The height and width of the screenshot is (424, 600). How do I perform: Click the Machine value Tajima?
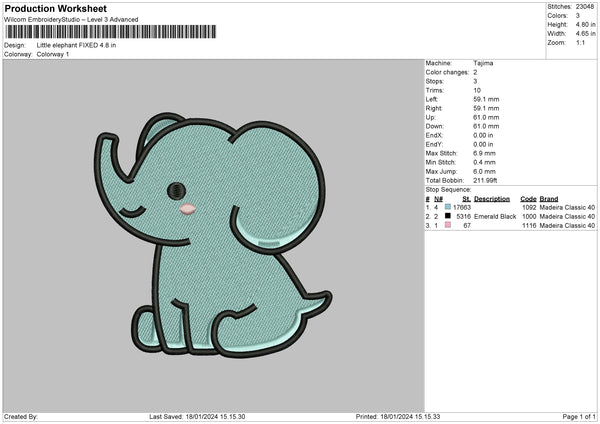[x=483, y=63]
